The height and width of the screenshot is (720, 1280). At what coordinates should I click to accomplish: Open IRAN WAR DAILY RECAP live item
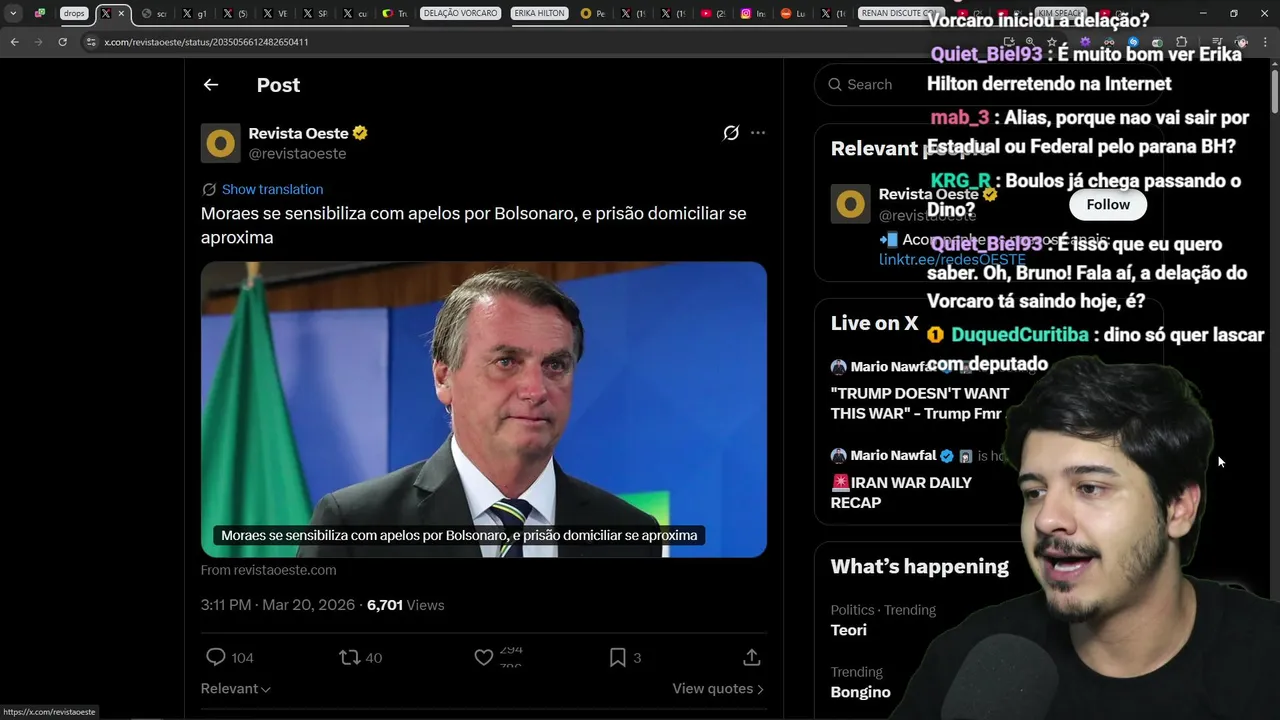click(x=901, y=492)
